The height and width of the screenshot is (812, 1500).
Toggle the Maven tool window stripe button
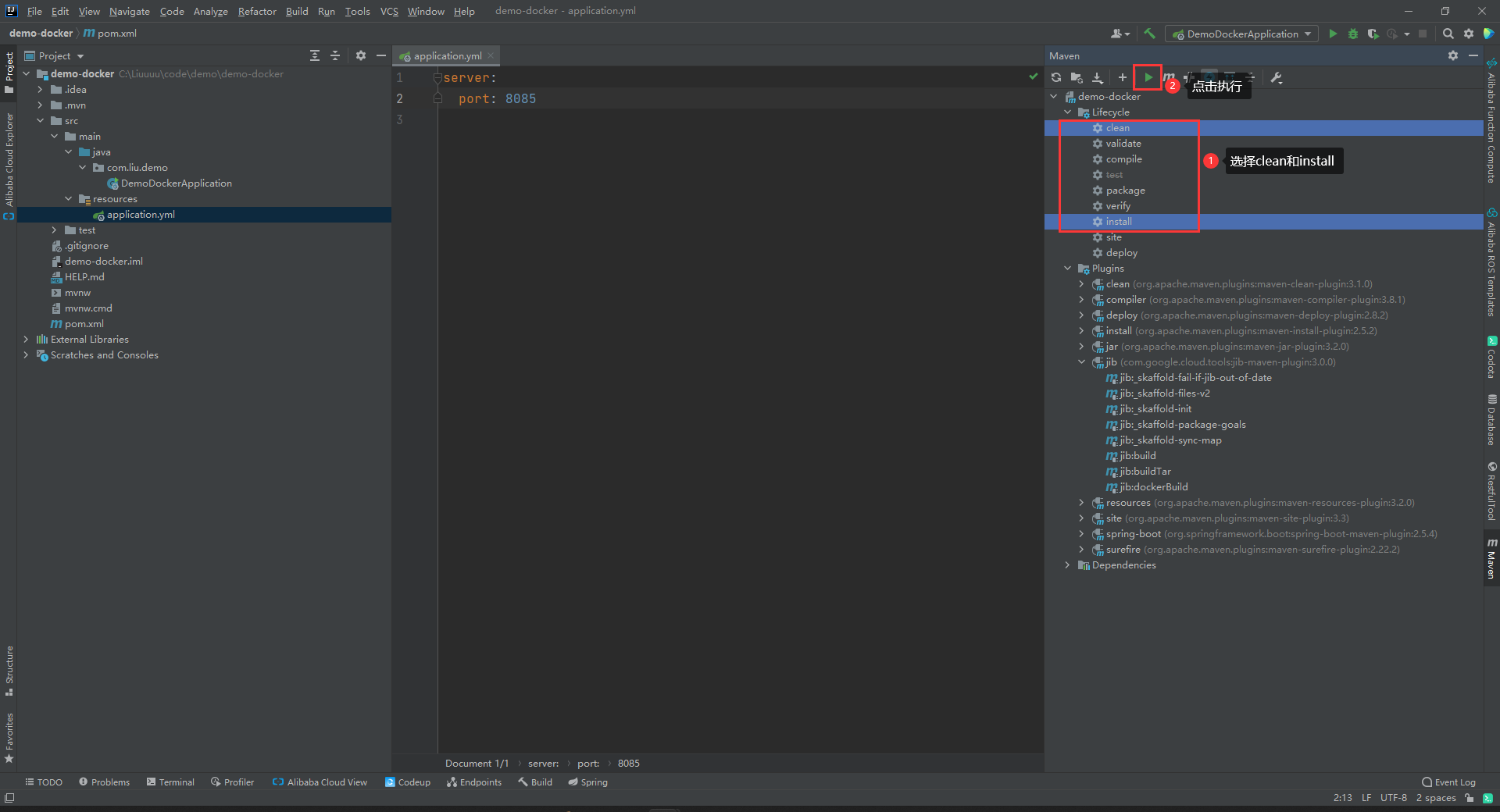pyautogui.click(x=1491, y=558)
